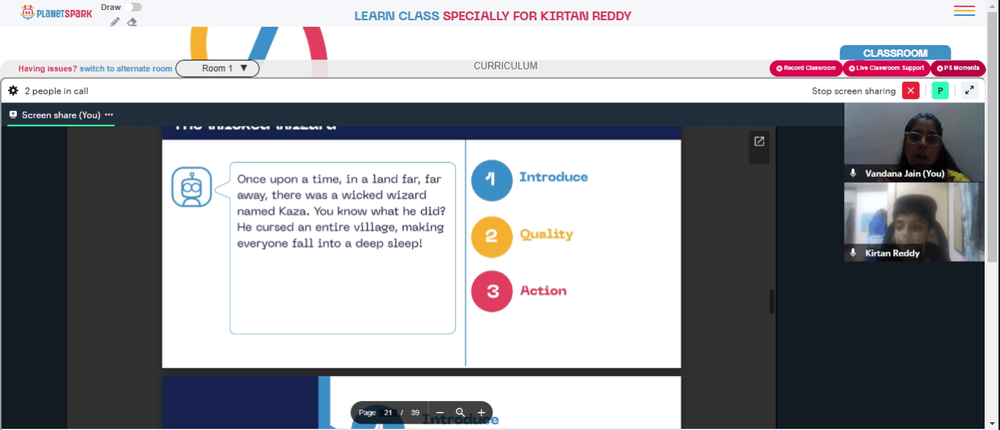The image size is (1000, 430).
Task: Pop out the shared PDF viewer
Action: coord(759,142)
